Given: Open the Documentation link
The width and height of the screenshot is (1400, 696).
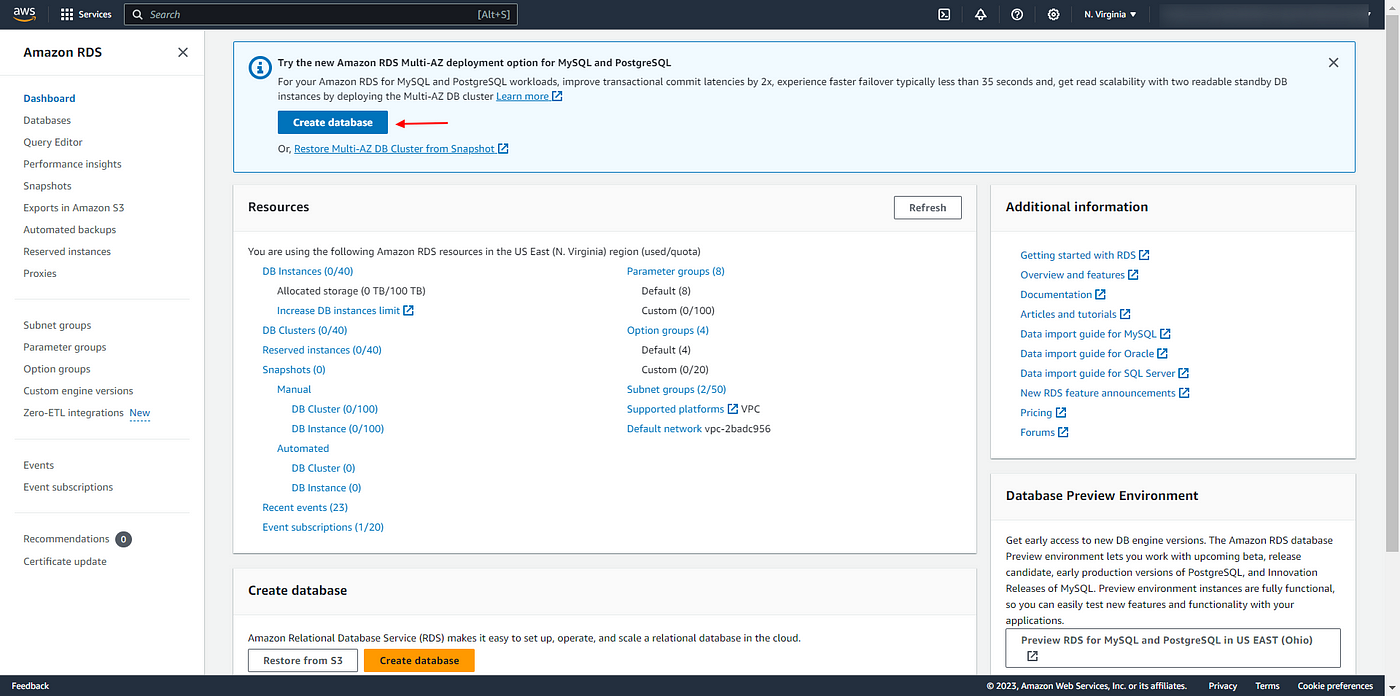Looking at the screenshot, I should coord(1063,295).
